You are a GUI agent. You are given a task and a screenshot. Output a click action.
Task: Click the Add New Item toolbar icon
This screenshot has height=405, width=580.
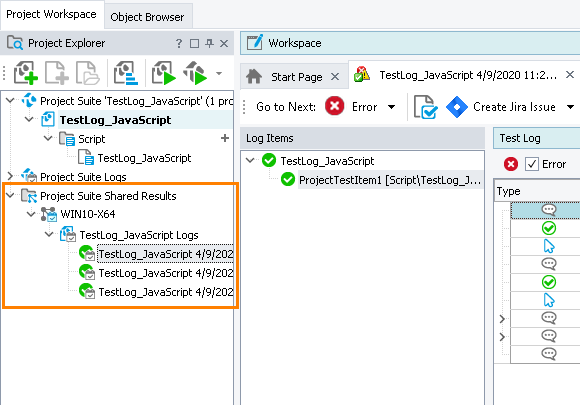(57, 73)
